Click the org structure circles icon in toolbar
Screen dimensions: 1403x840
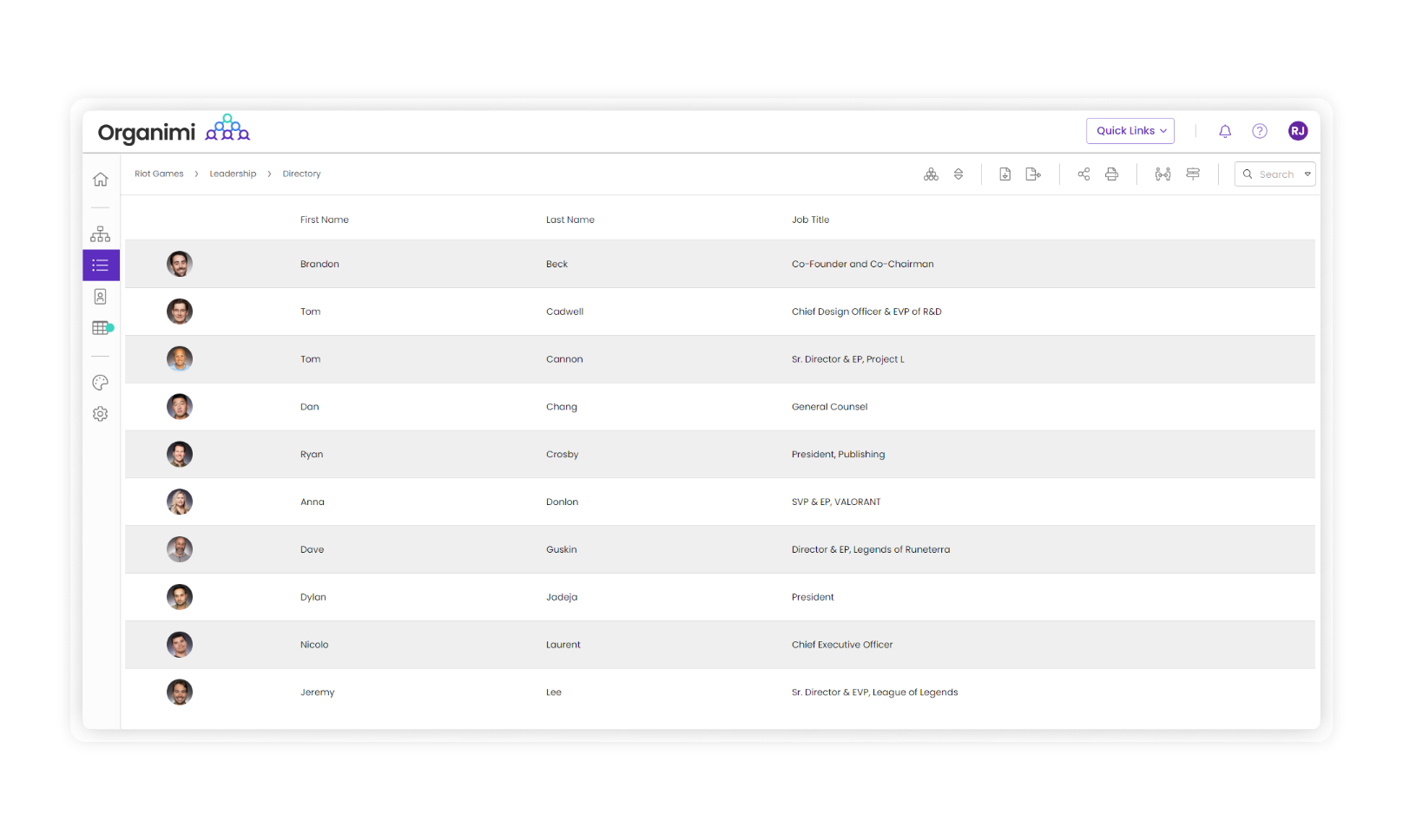point(931,174)
